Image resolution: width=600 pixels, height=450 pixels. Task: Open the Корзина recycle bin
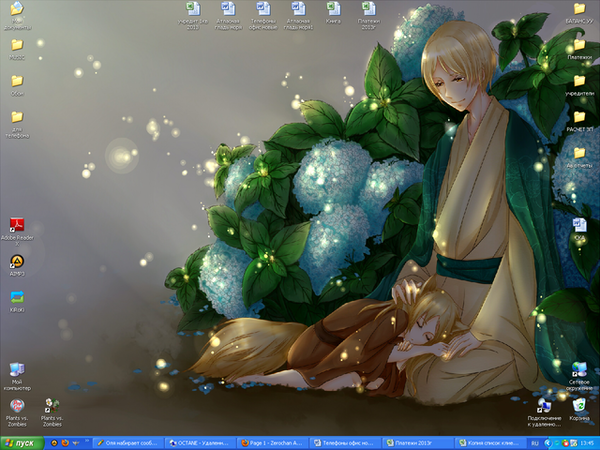579,404
